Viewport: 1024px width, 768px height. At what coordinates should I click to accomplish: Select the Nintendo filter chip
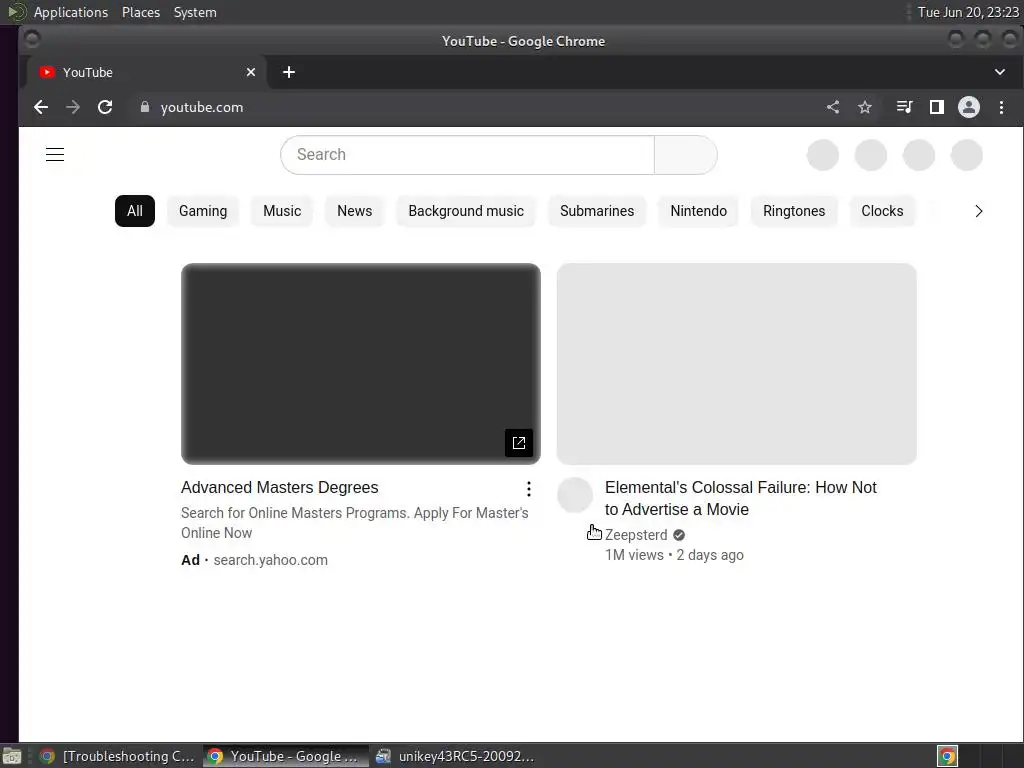699,211
